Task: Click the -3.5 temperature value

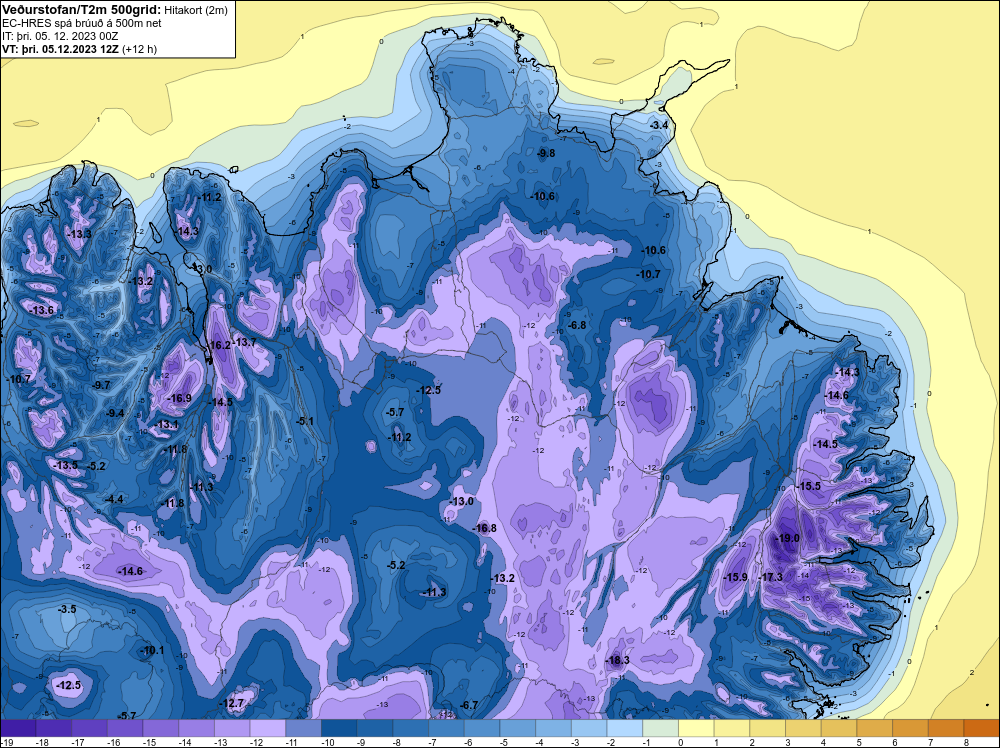Action: (x=67, y=610)
